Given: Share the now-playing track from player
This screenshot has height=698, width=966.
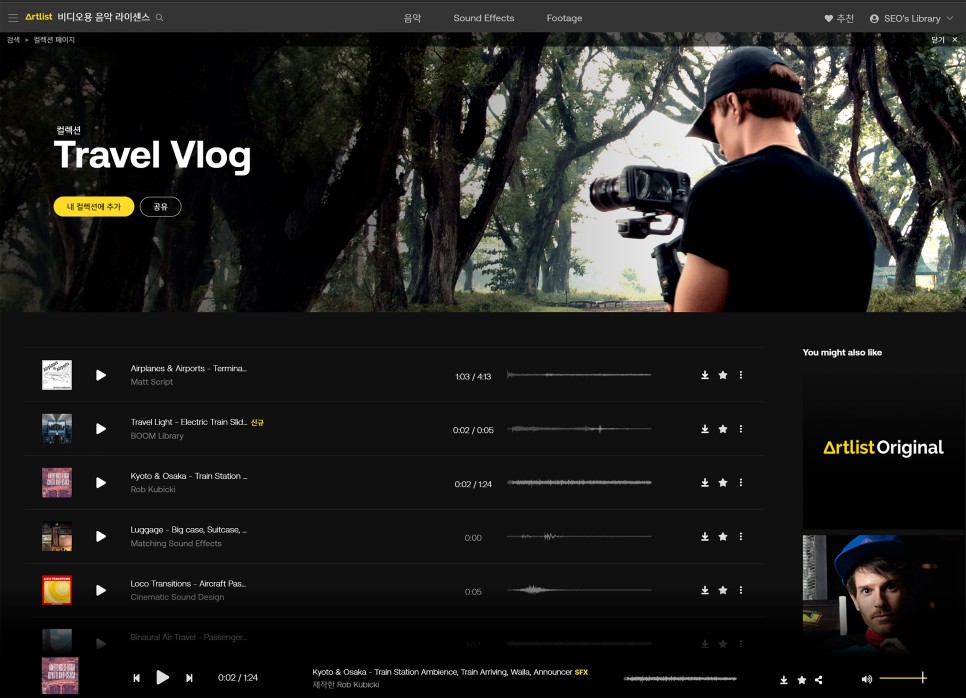Looking at the screenshot, I should point(819,680).
